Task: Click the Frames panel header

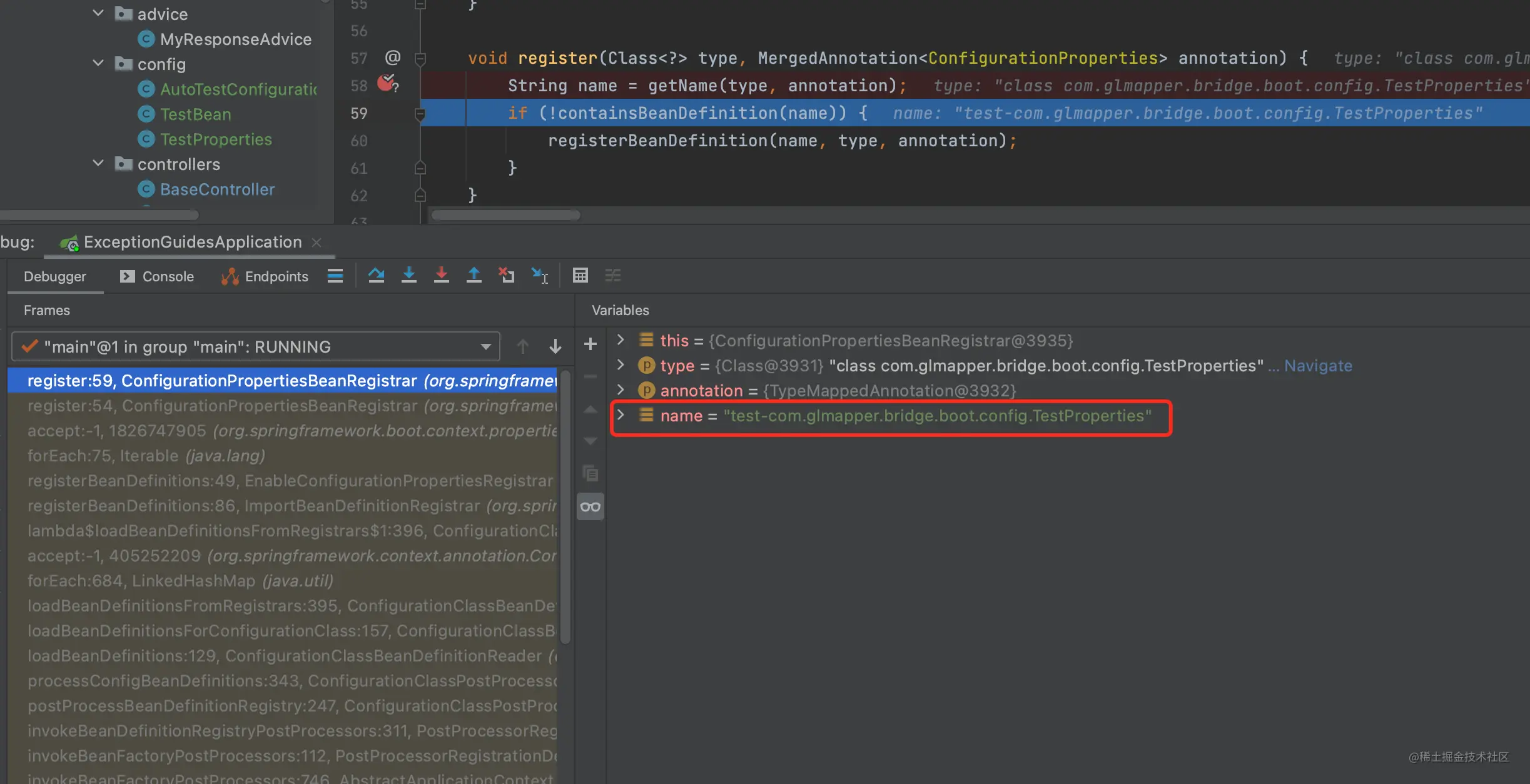Action: [46, 310]
